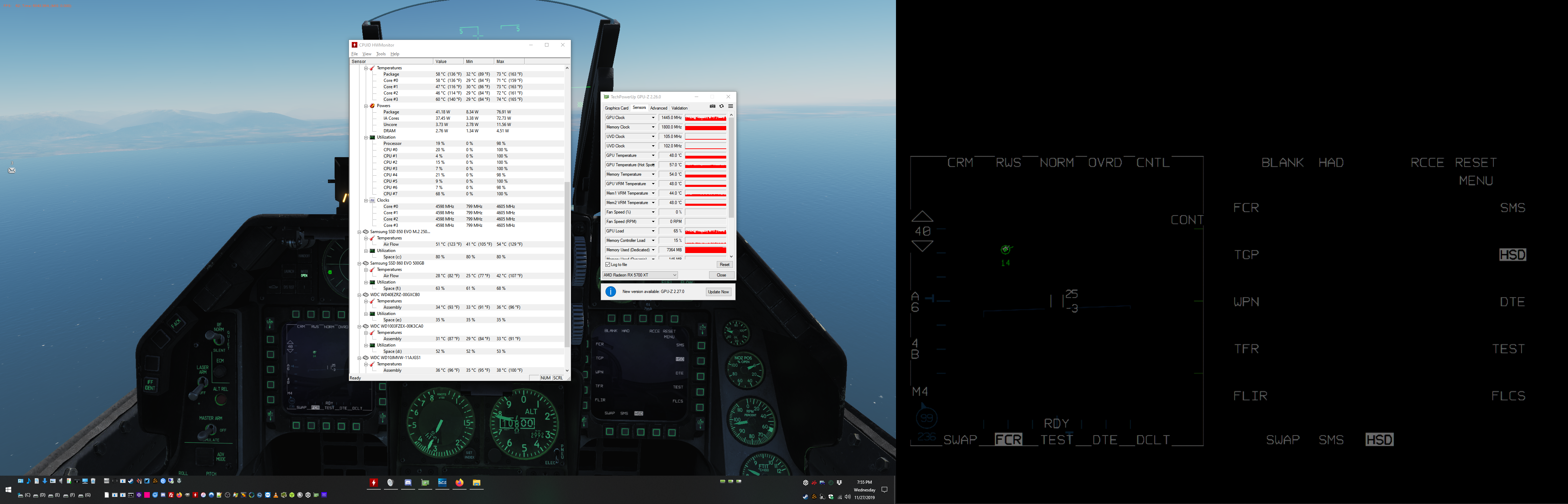Open File Explorer from the taskbar
Viewport: 1568px width, 504px height.
coord(477,483)
